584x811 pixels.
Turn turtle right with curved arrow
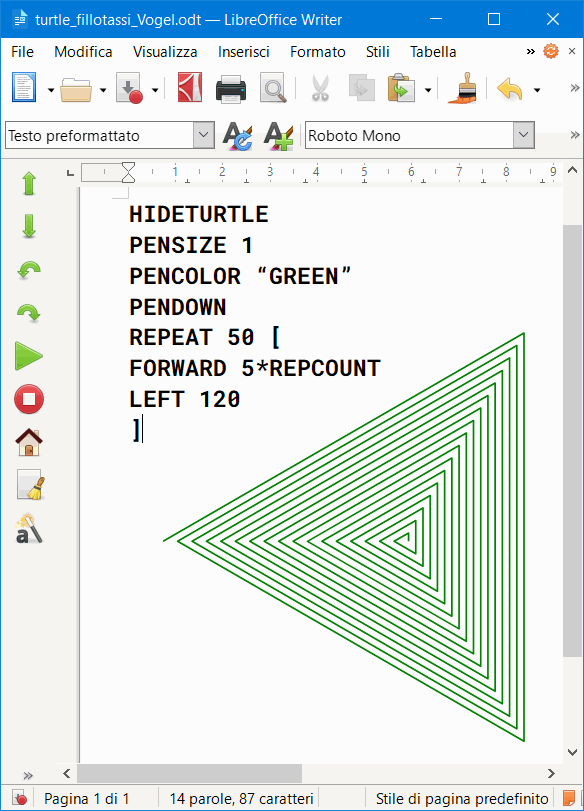coord(29,313)
